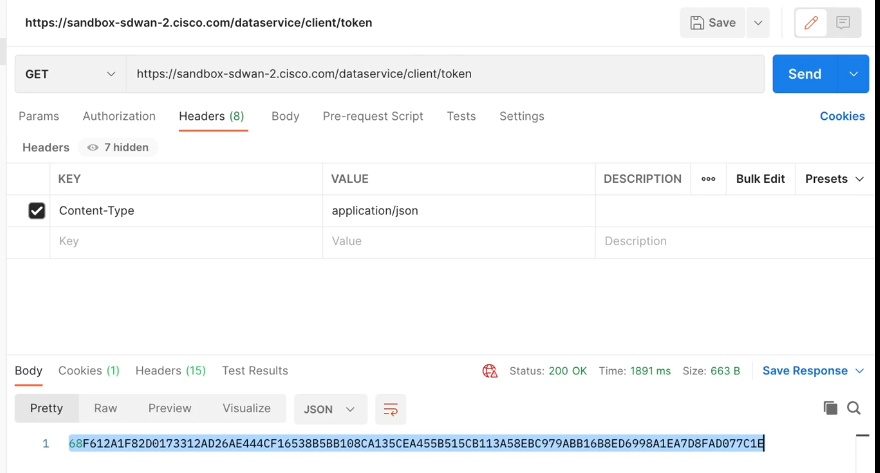Click the request title URL text
The image size is (880, 473).
coord(199,23)
